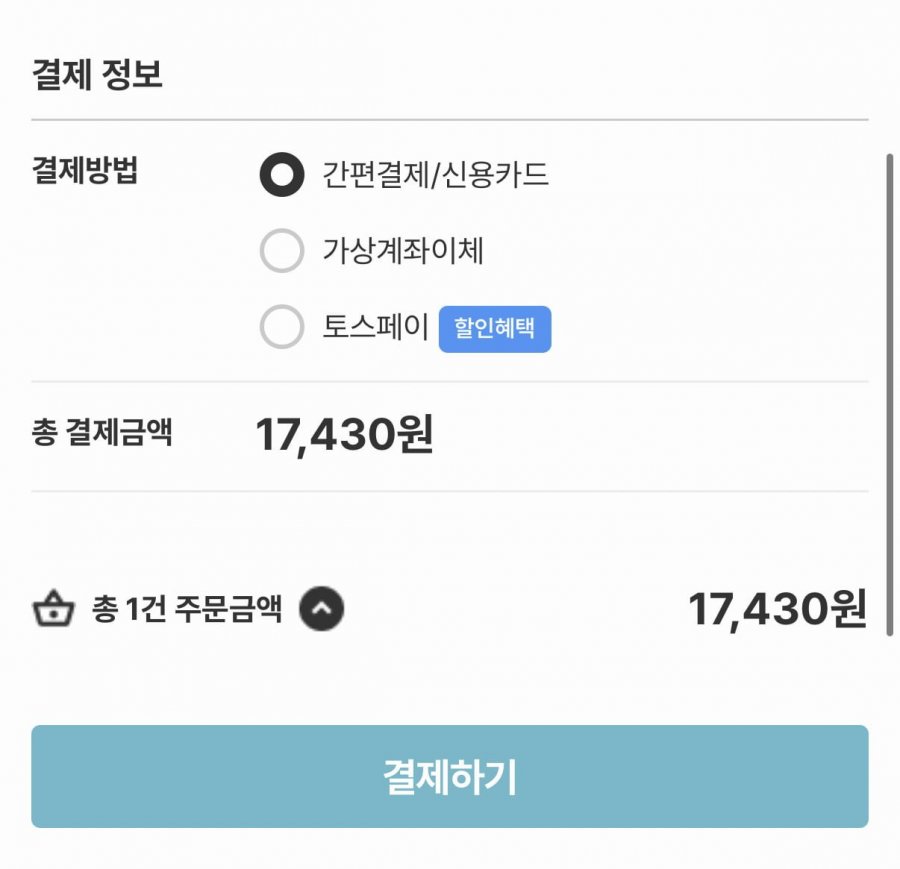Click the 결제하기 payment button
The image size is (900, 869).
point(449,776)
